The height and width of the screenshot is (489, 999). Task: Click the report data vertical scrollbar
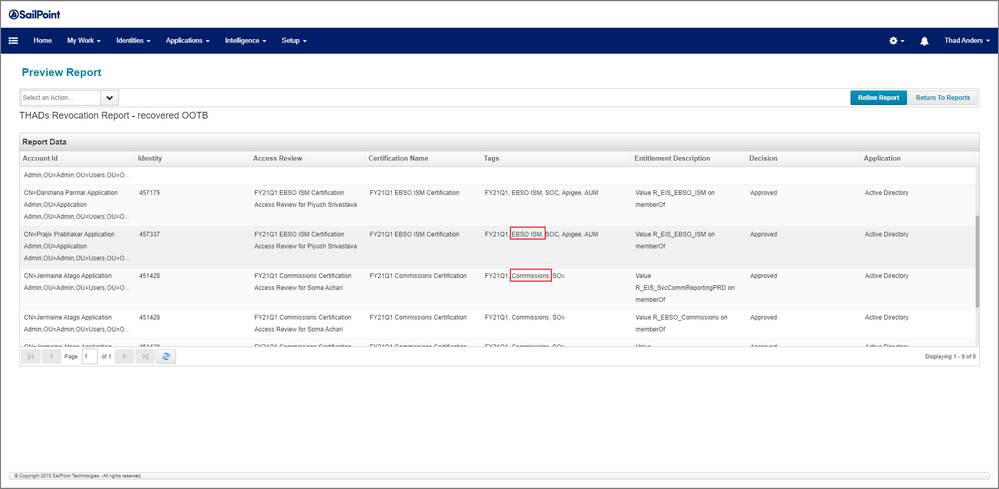976,263
